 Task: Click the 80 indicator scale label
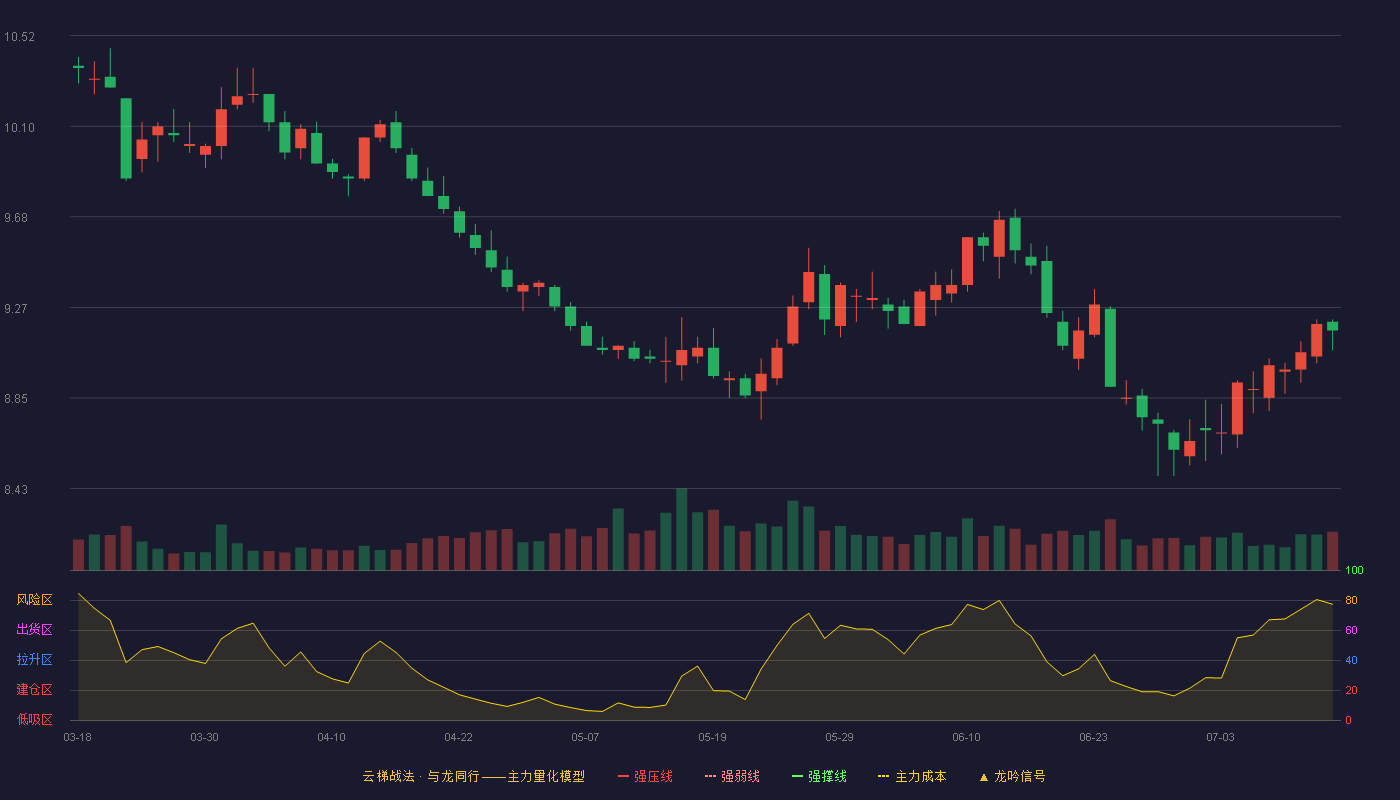(1351, 600)
